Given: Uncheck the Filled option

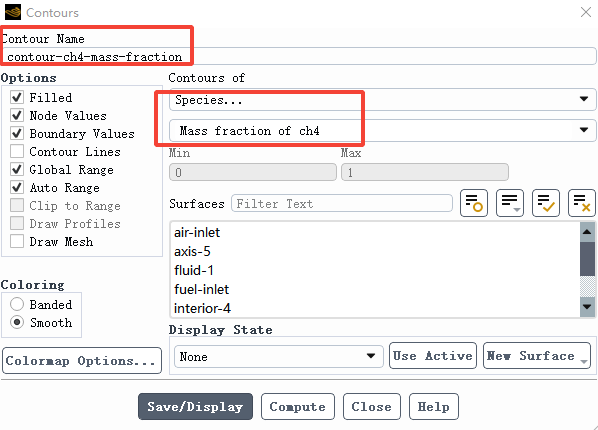Looking at the screenshot, I should 17,97.
